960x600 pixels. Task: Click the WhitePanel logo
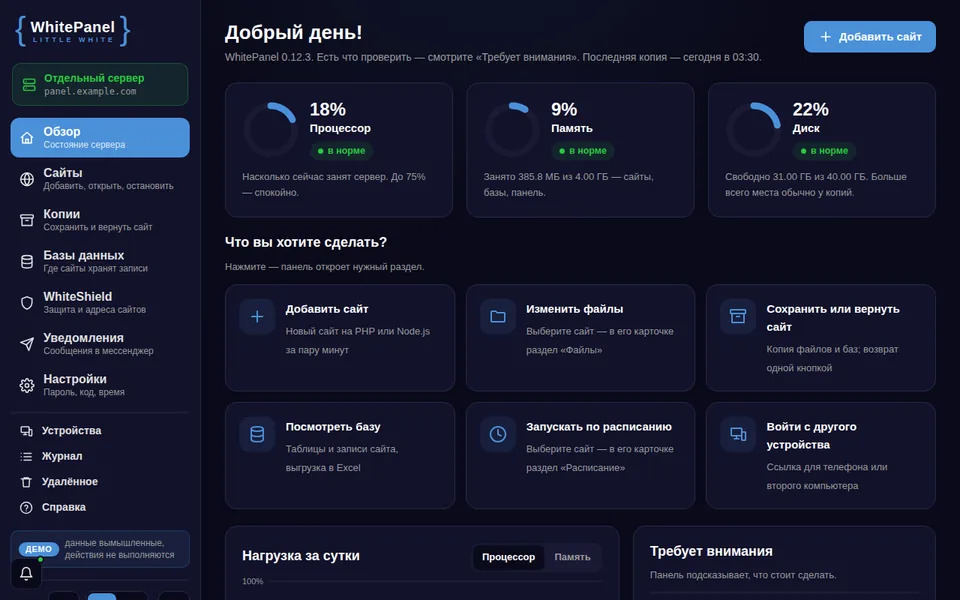click(73, 31)
